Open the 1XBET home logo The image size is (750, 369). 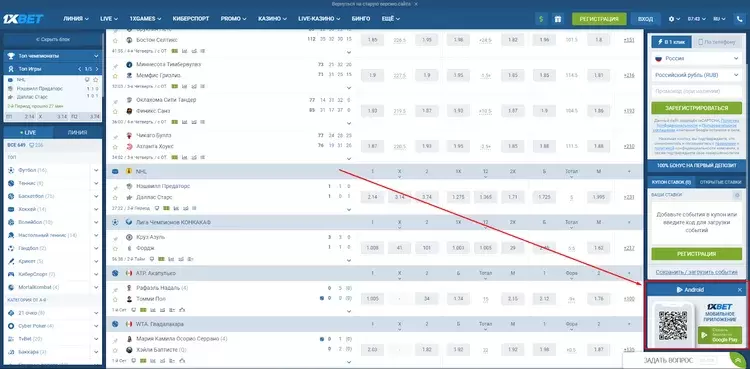(23, 19)
